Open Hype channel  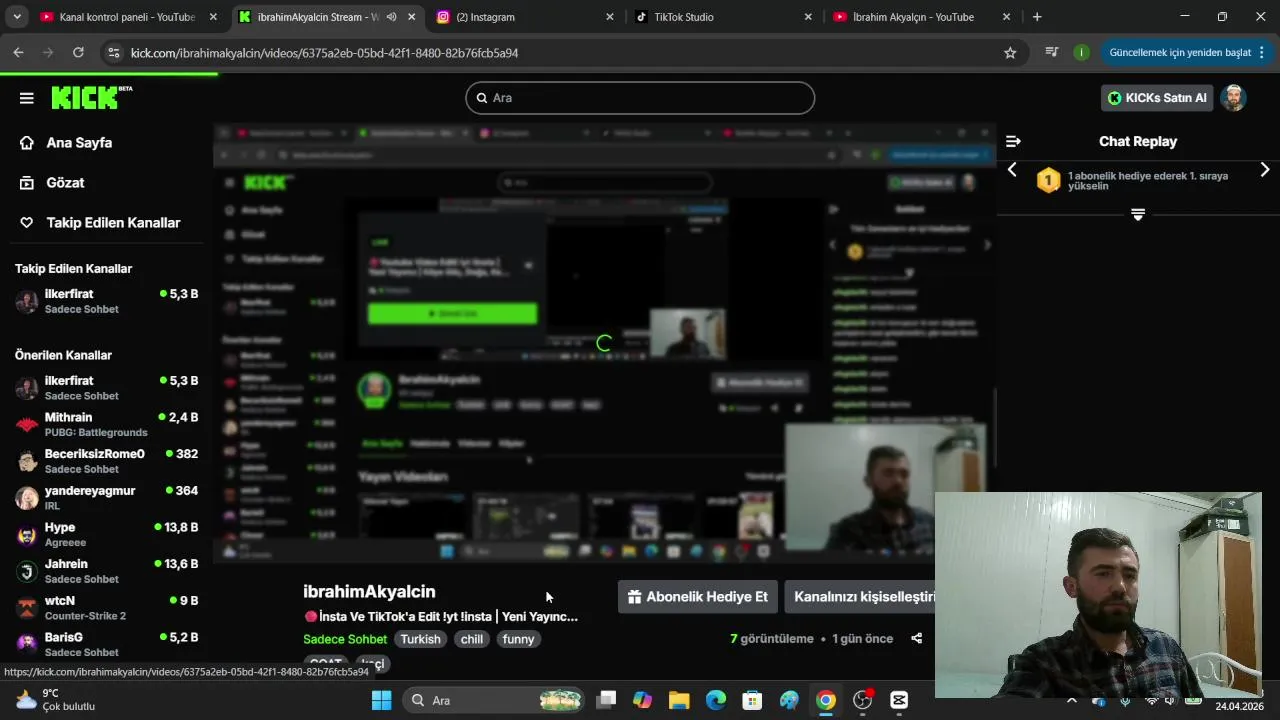(106, 534)
